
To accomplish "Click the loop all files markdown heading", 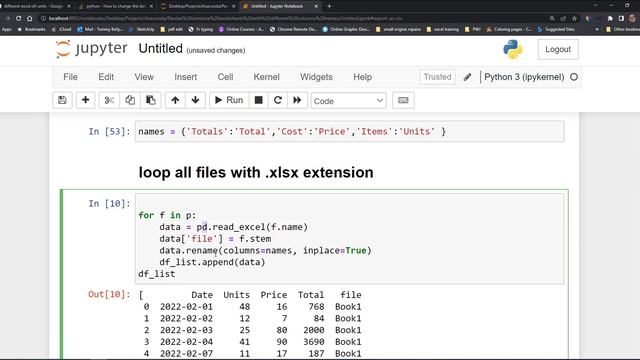I will [x=256, y=172].
